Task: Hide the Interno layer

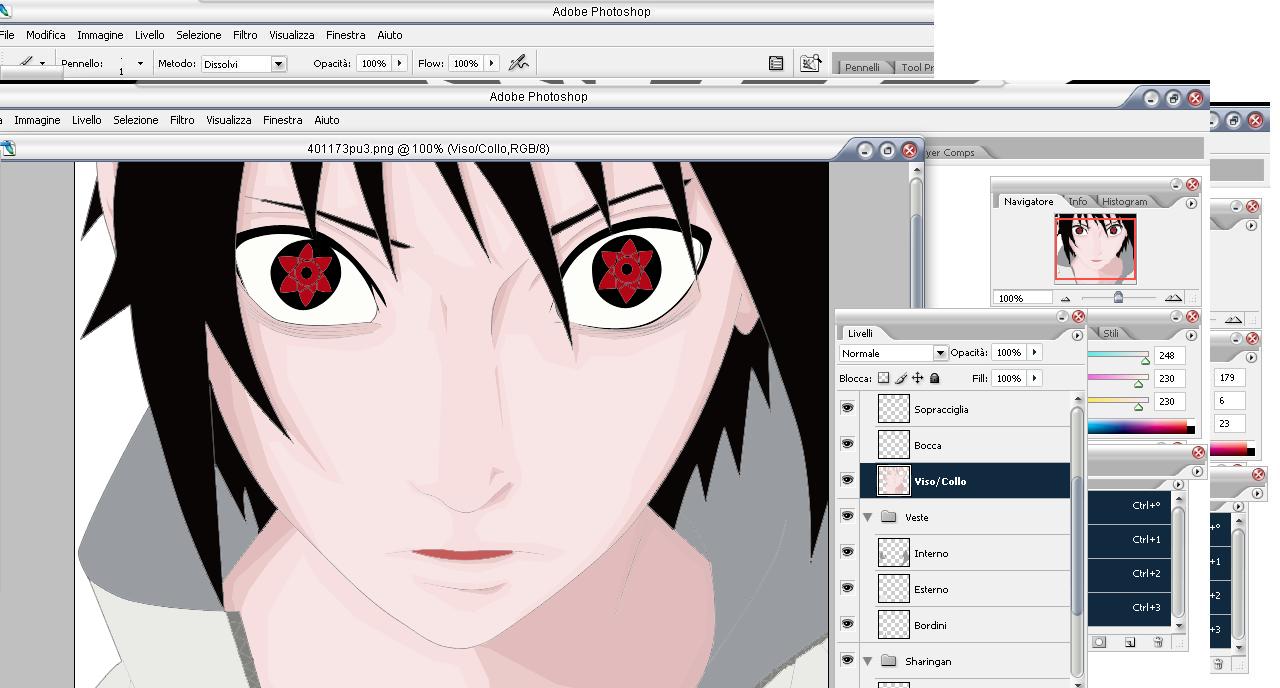Action: pos(847,552)
